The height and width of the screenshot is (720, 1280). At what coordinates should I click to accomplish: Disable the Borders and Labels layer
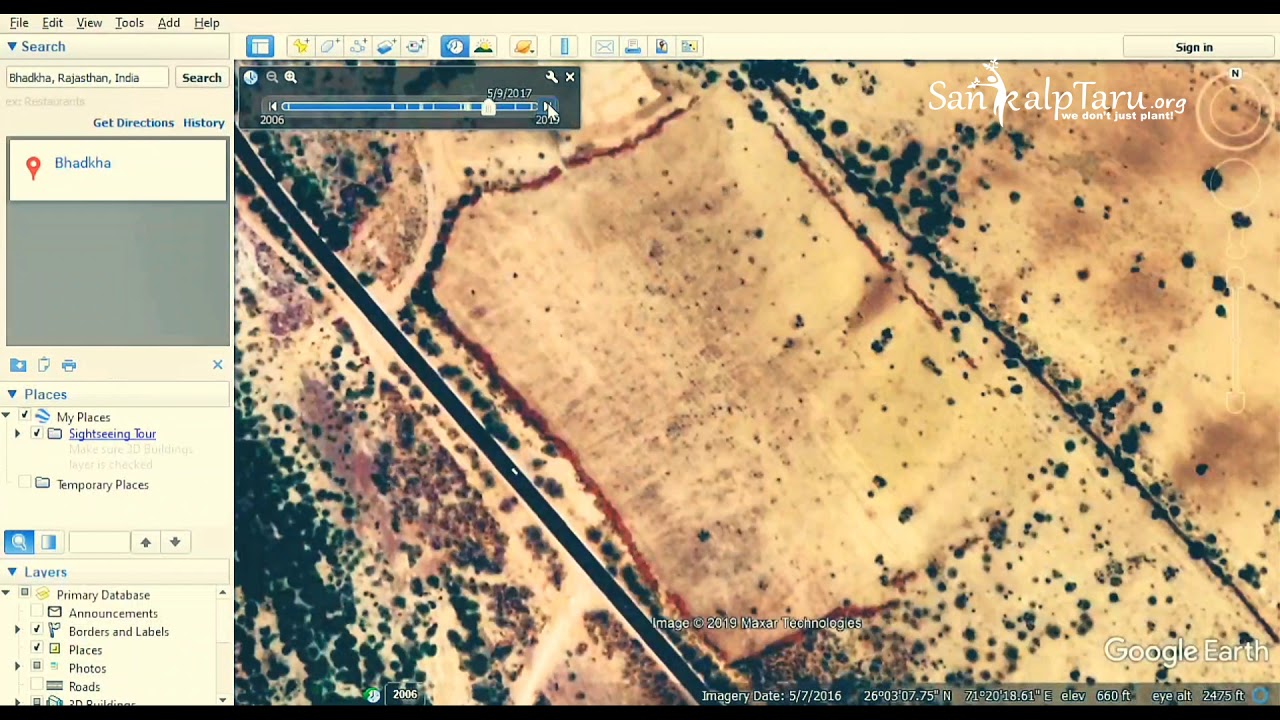37,631
